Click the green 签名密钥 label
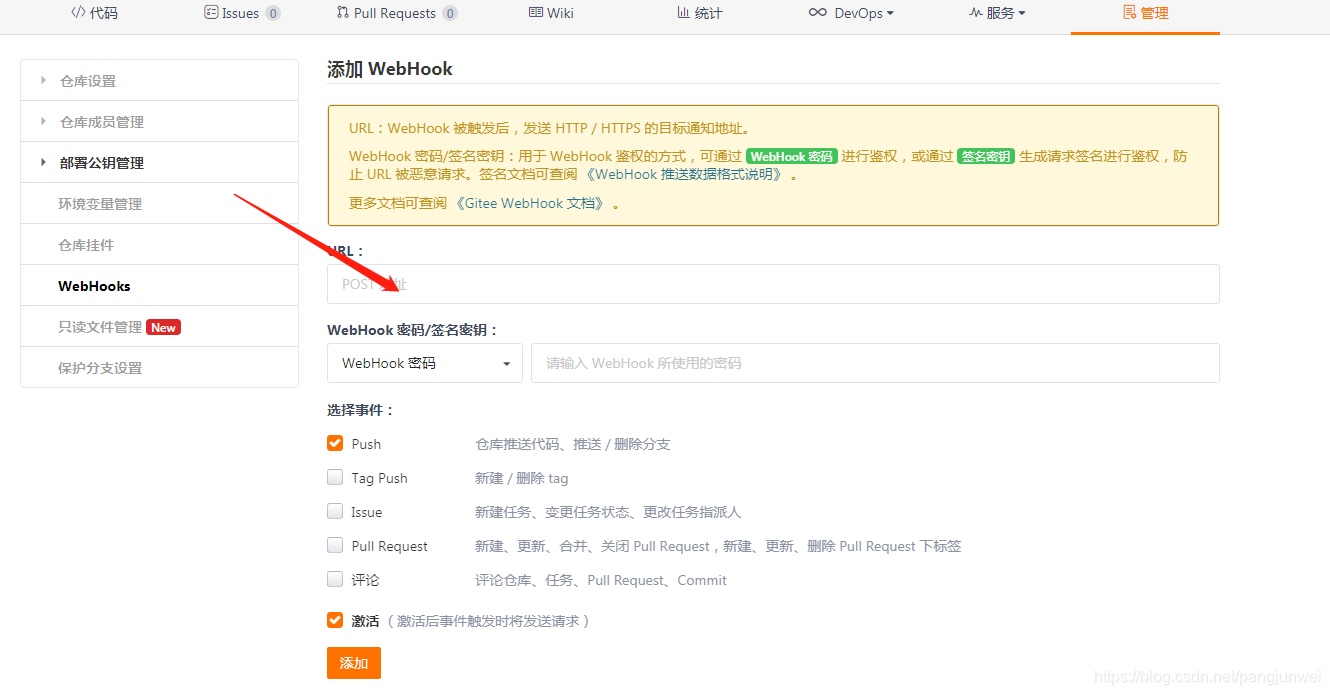Viewport: 1330px width, 695px height. point(986,156)
